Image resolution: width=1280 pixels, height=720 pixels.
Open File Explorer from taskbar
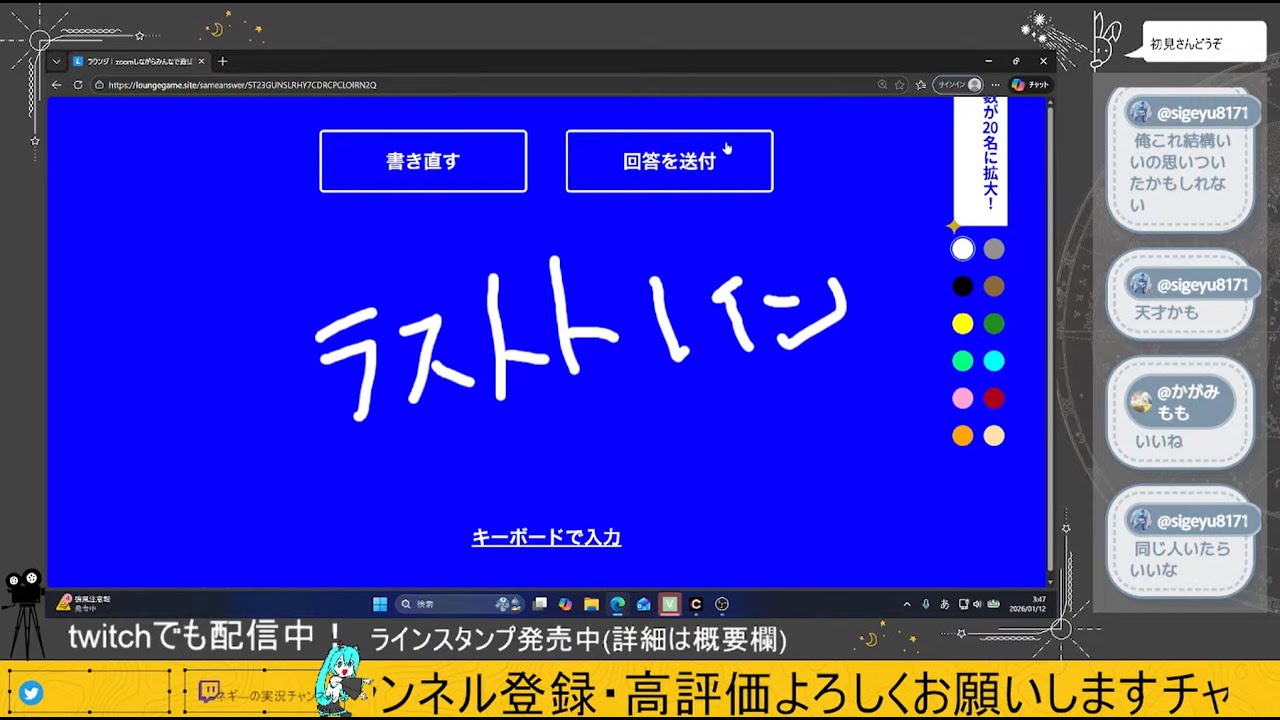[592, 604]
